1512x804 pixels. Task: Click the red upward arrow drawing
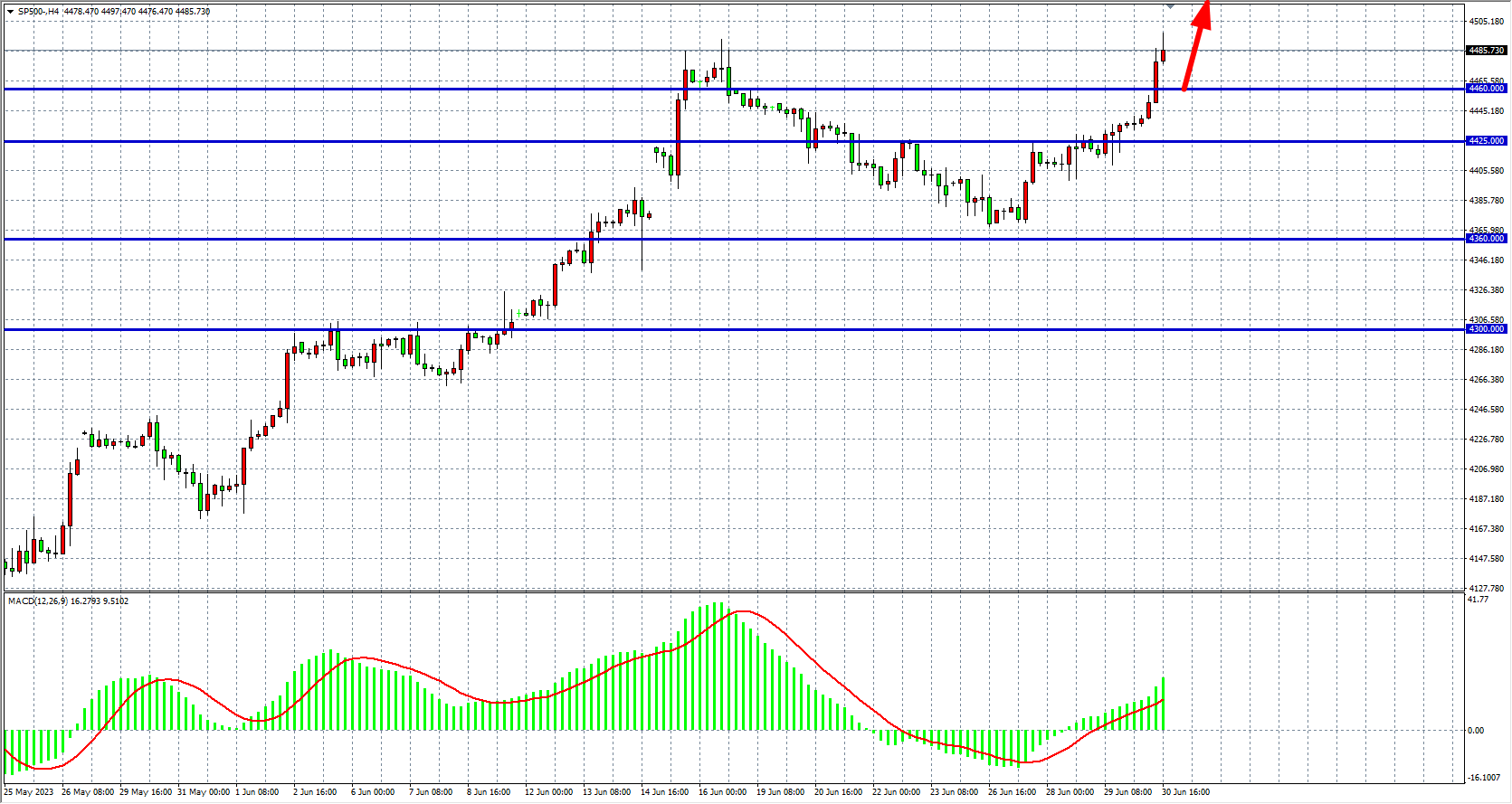click(x=1196, y=45)
